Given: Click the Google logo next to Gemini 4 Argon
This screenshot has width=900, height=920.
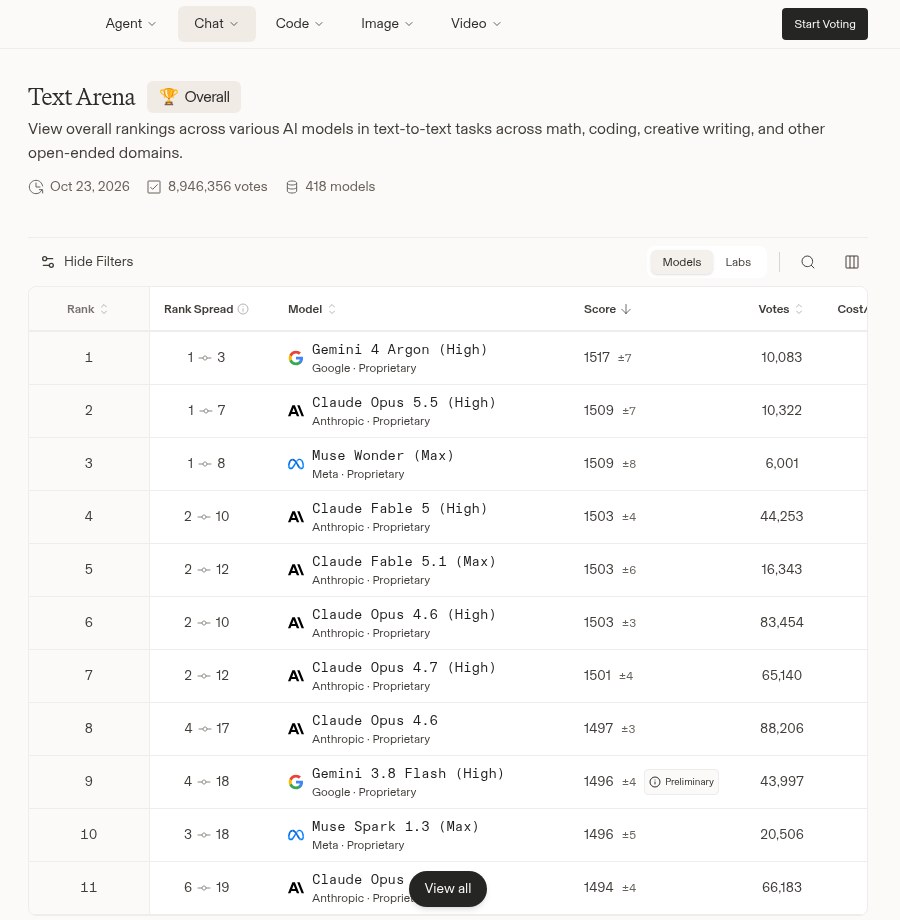Looking at the screenshot, I should (296, 357).
